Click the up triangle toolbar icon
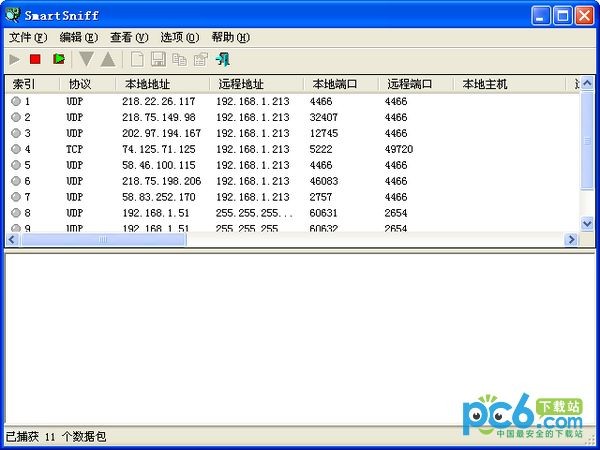The width and height of the screenshot is (600, 450). tap(108, 59)
